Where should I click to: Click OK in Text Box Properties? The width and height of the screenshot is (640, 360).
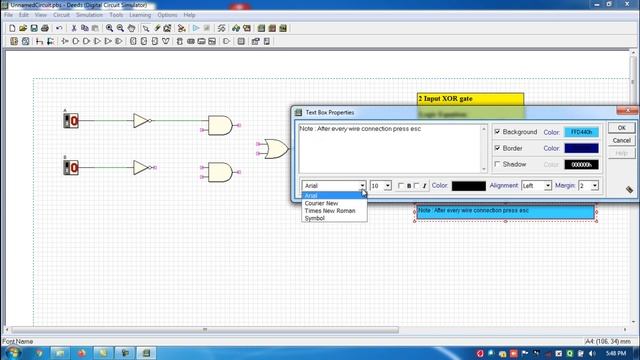[x=621, y=128]
